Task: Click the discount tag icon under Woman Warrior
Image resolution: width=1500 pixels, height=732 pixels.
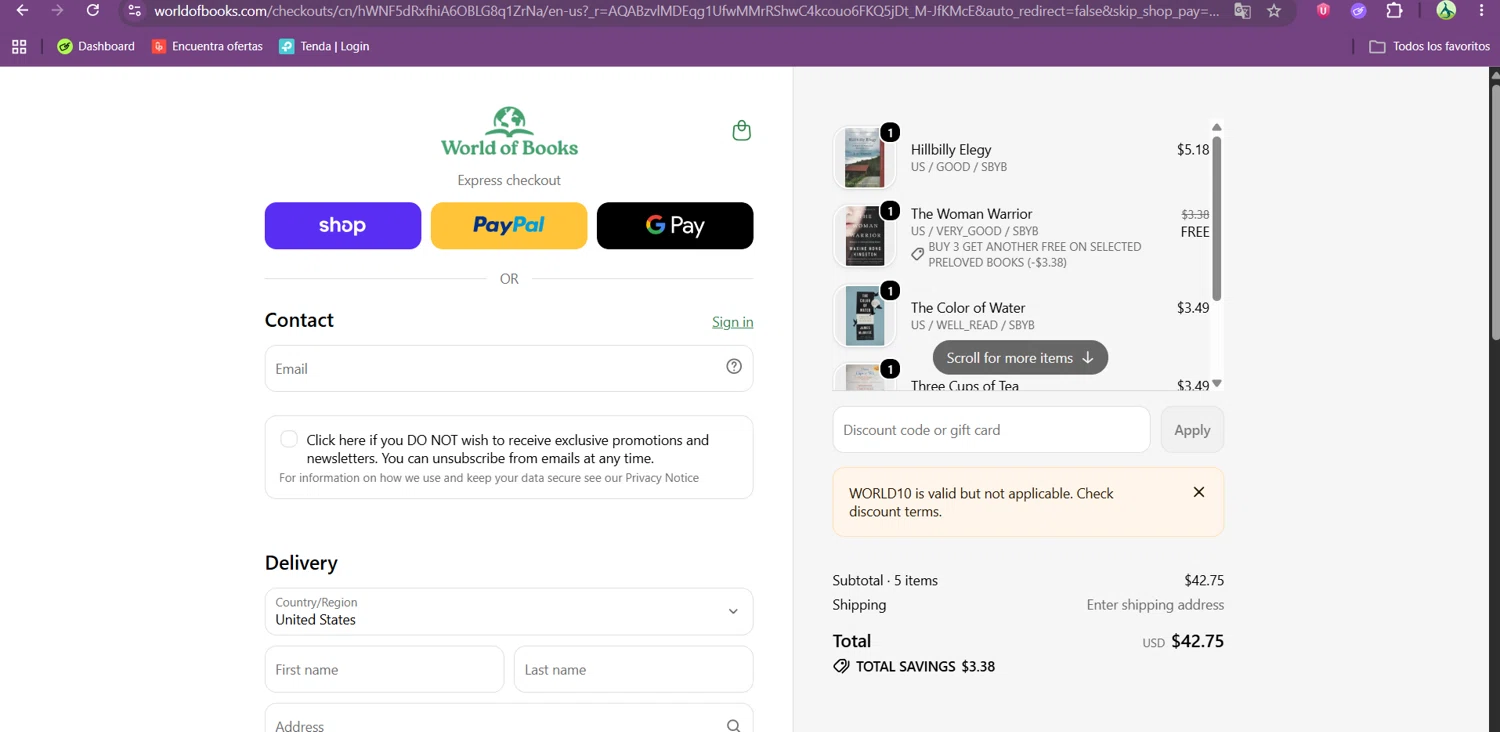Action: [917, 254]
